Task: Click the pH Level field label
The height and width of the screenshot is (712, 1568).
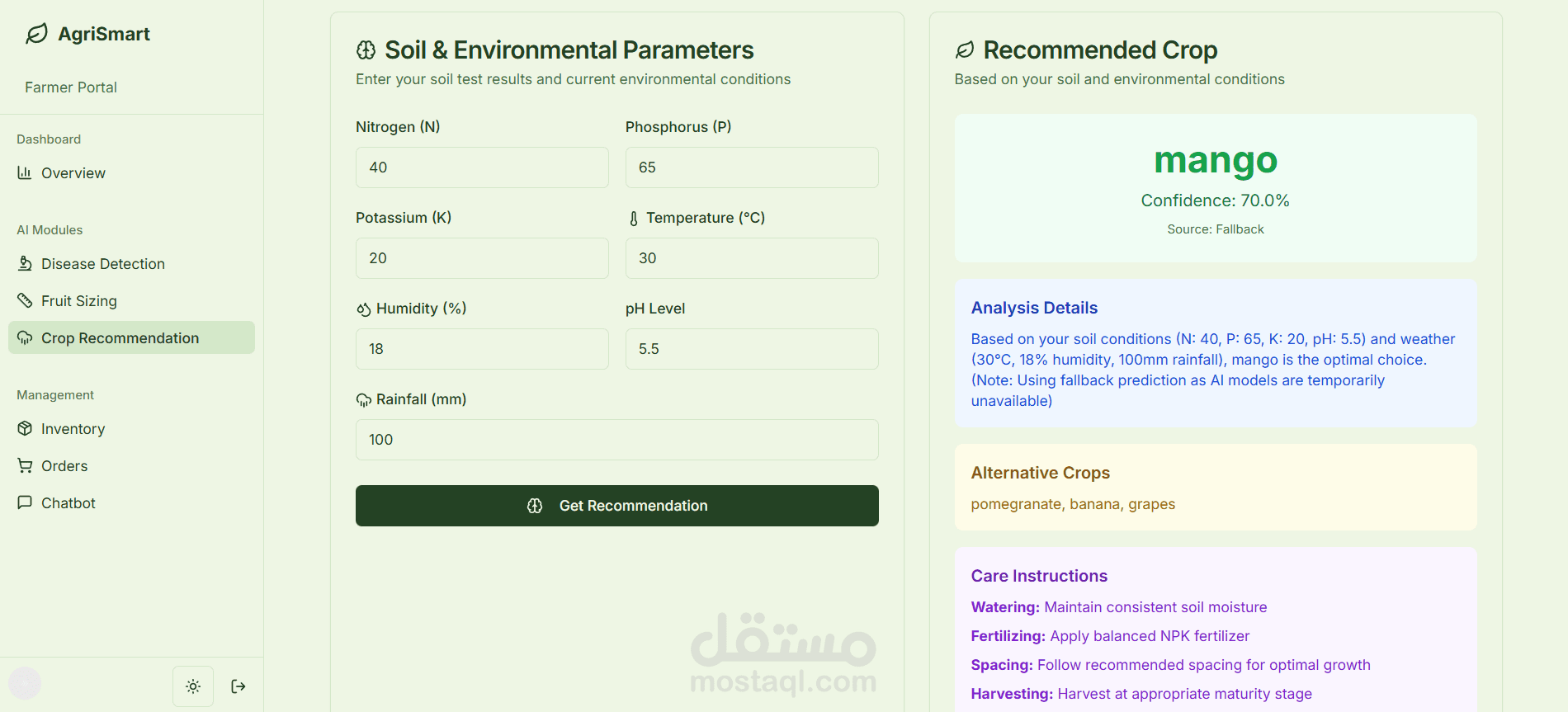Action: point(655,309)
